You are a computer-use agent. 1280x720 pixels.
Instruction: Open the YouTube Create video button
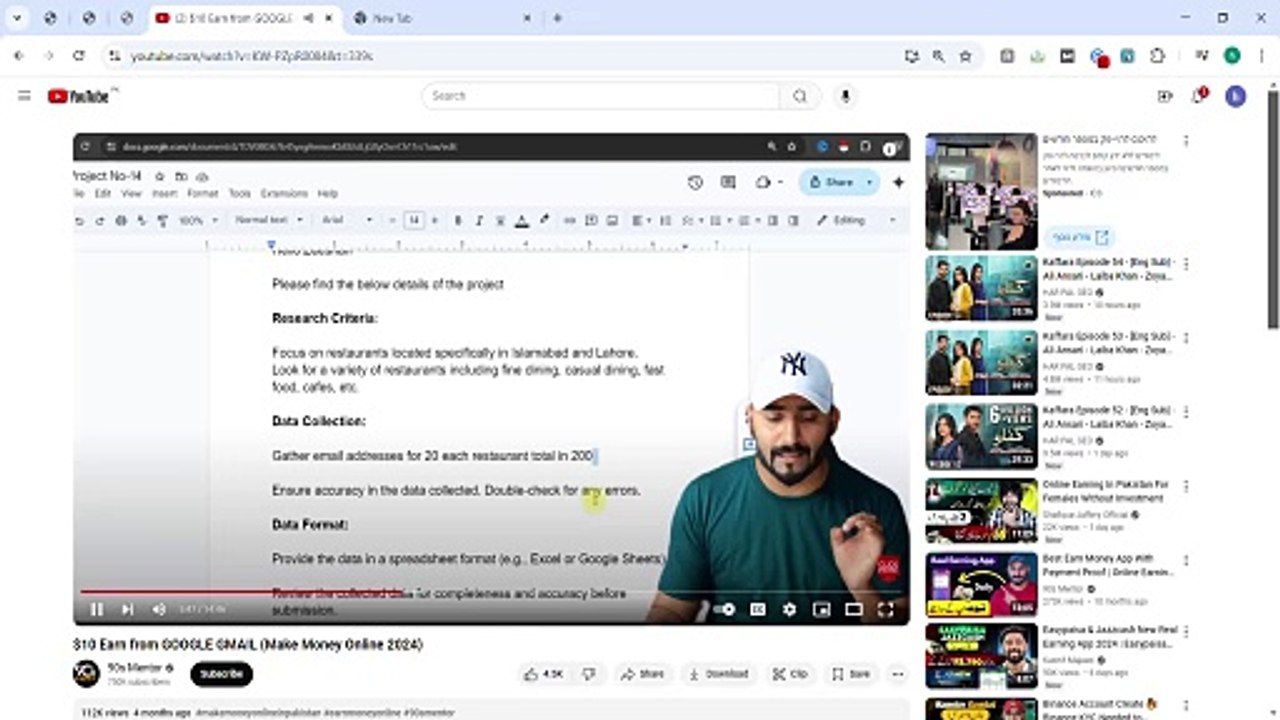[x=1165, y=96]
